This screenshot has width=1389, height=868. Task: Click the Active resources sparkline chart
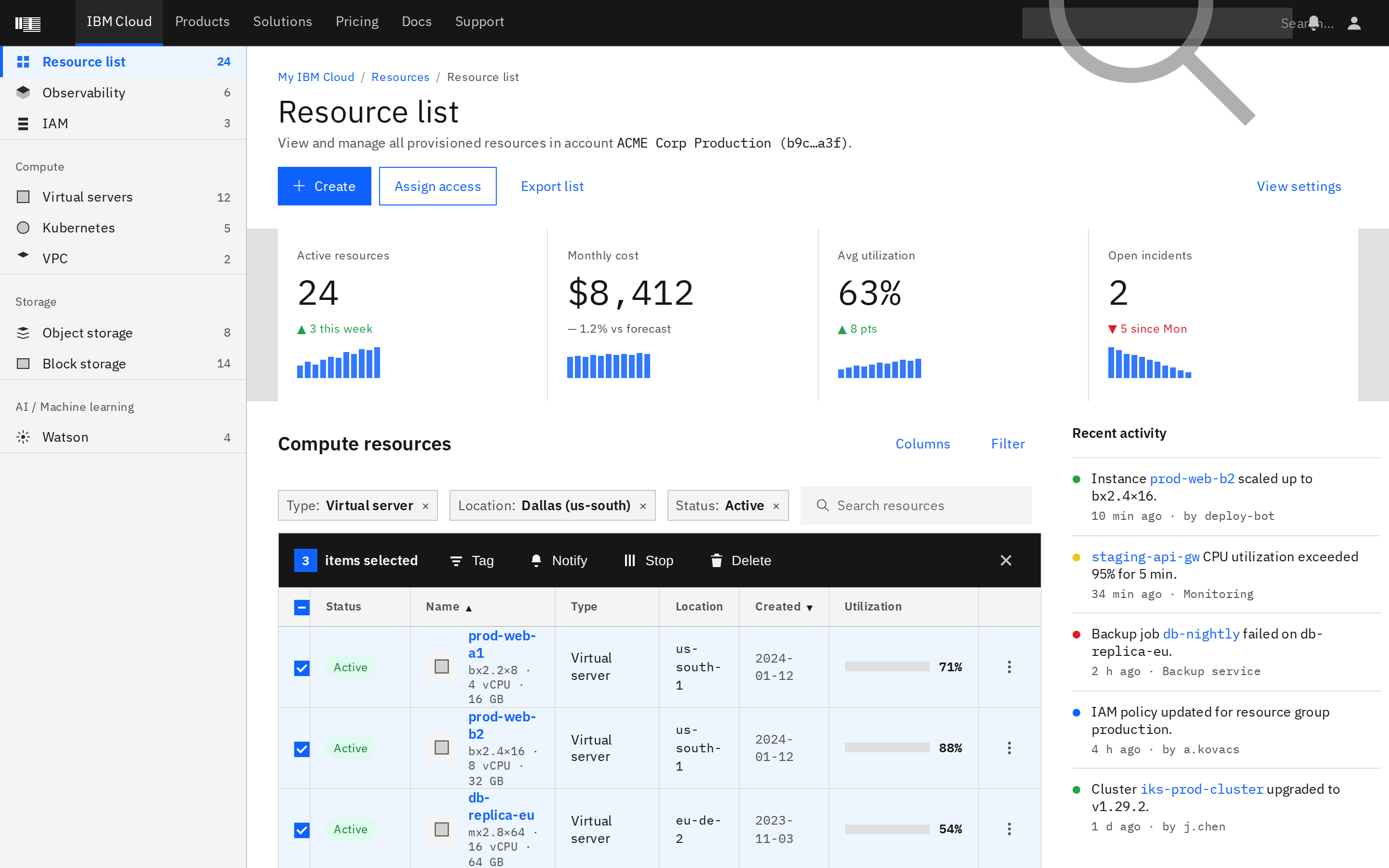339,362
